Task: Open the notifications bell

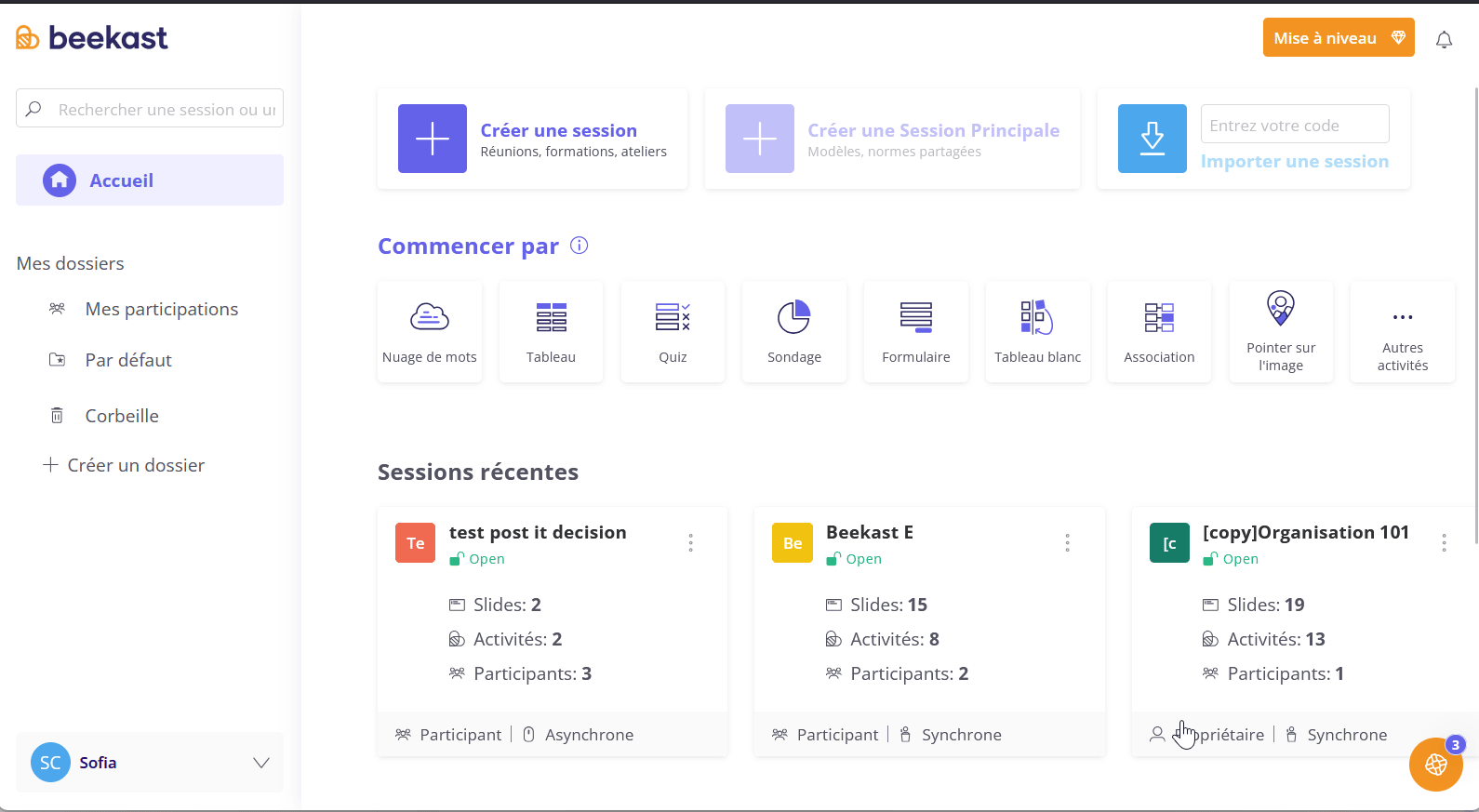Action: pos(1444,39)
